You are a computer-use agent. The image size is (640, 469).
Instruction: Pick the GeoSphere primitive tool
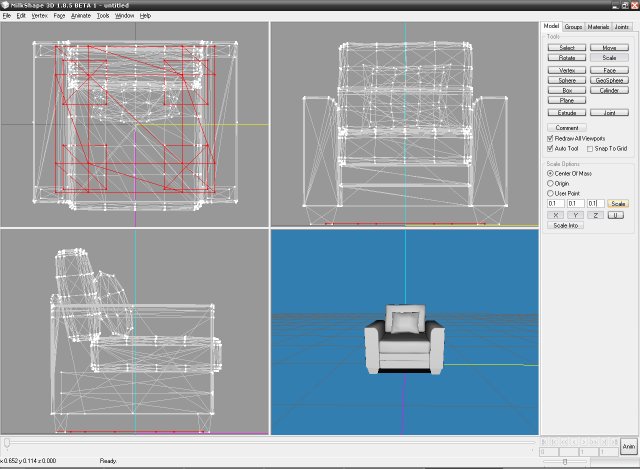click(609, 80)
